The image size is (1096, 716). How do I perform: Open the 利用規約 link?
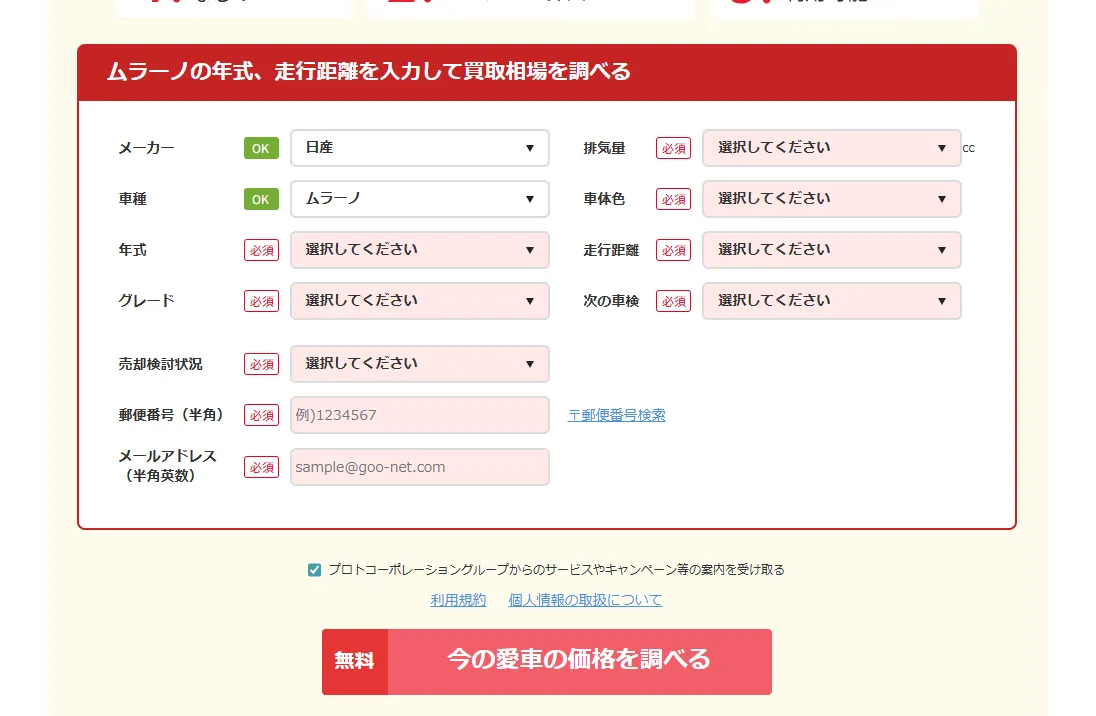pos(458,600)
